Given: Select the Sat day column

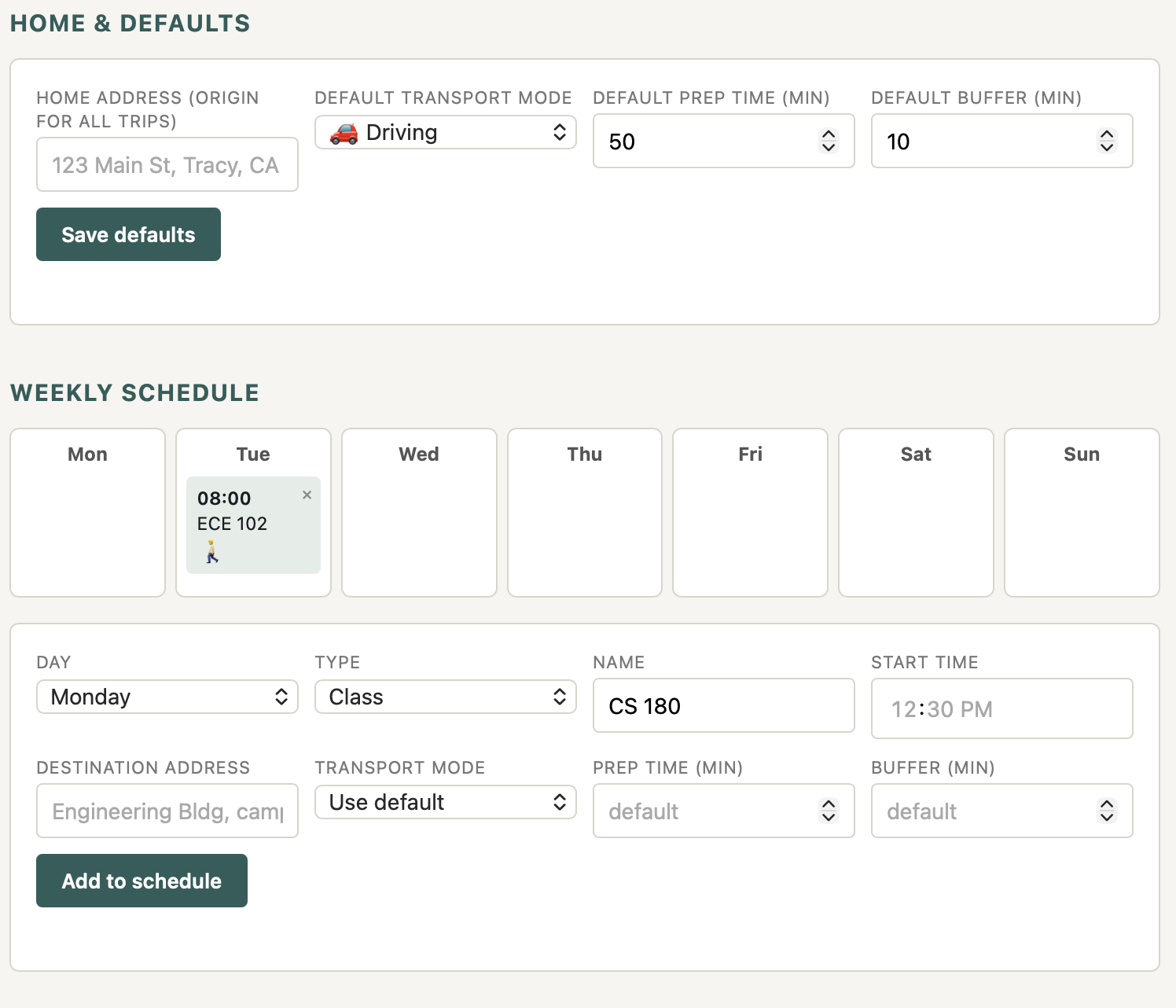Looking at the screenshot, I should click(916, 513).
